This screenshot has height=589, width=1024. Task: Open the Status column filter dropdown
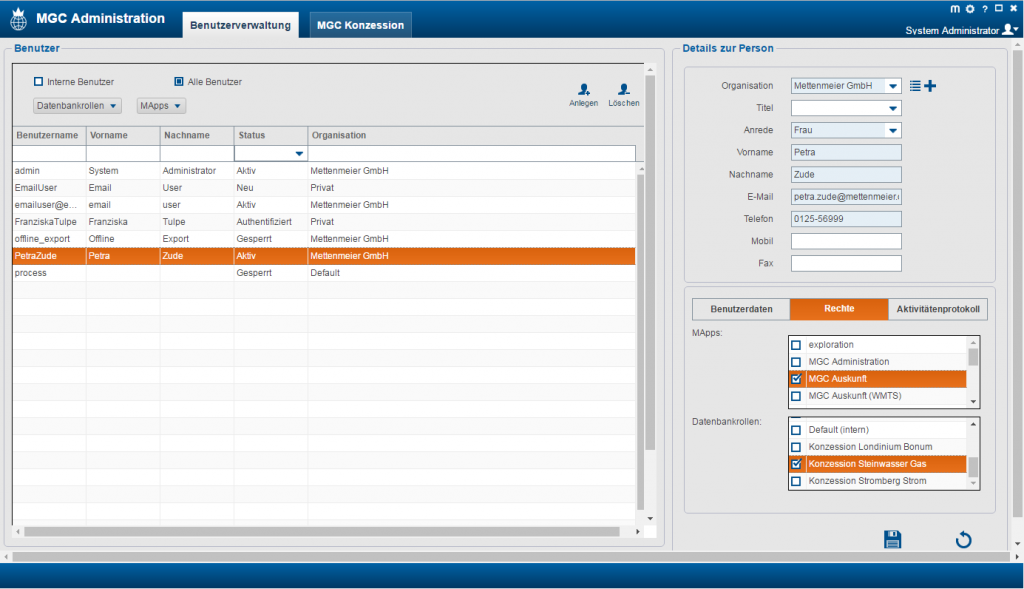tap(298, 154)
